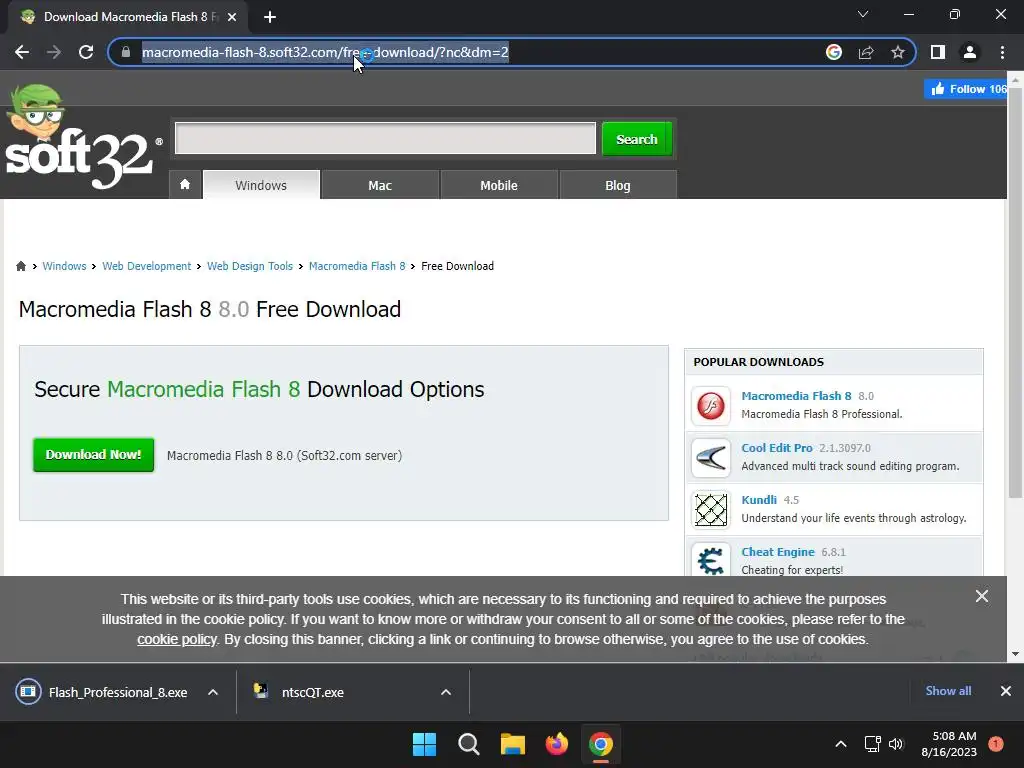Go back to the previous page
1024x768 pixels.
22,52
